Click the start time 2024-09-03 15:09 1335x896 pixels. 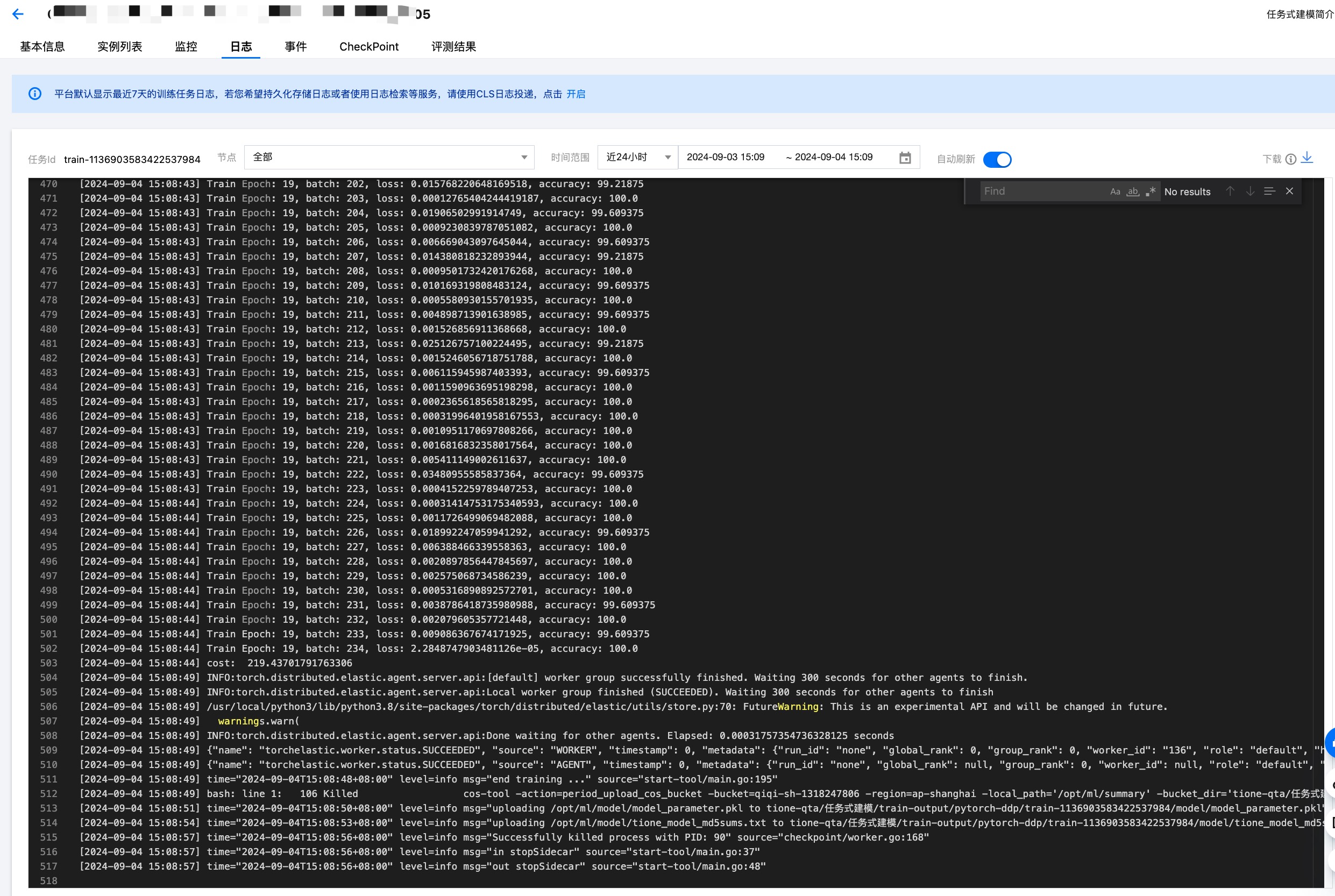(725, 157)
